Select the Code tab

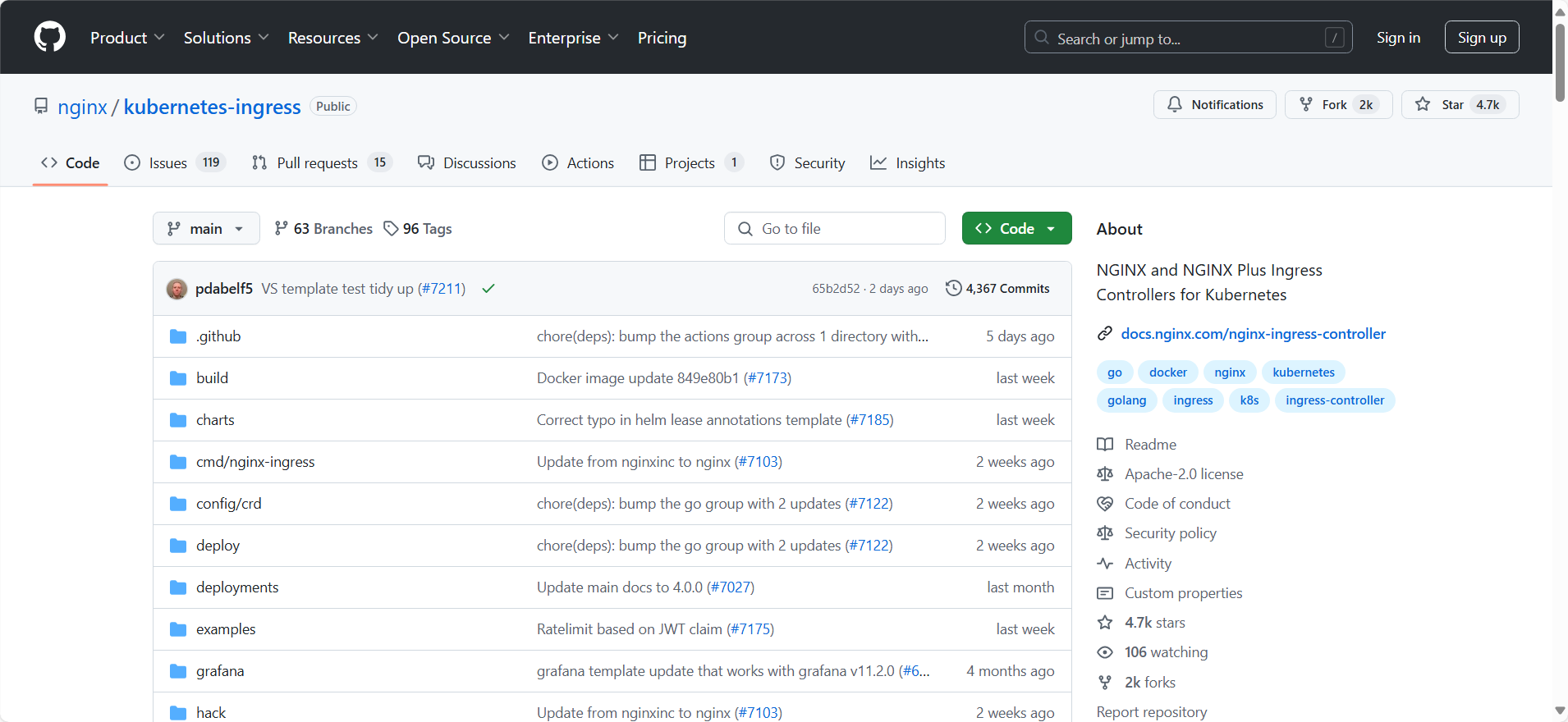[70, 162]
